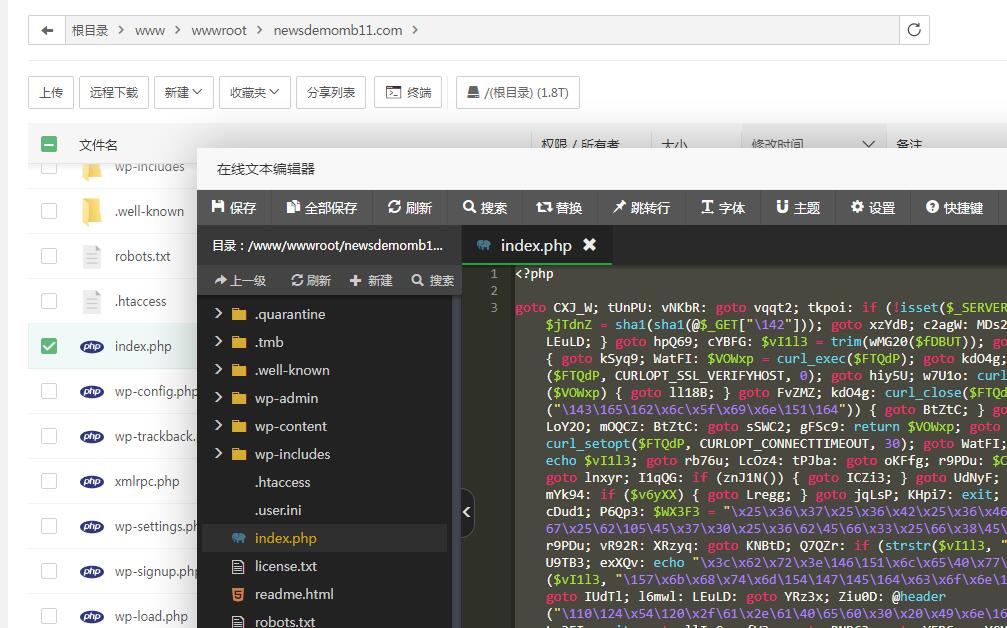Search files with 搜索 in editor sidebar

click(x=433, y=280)
